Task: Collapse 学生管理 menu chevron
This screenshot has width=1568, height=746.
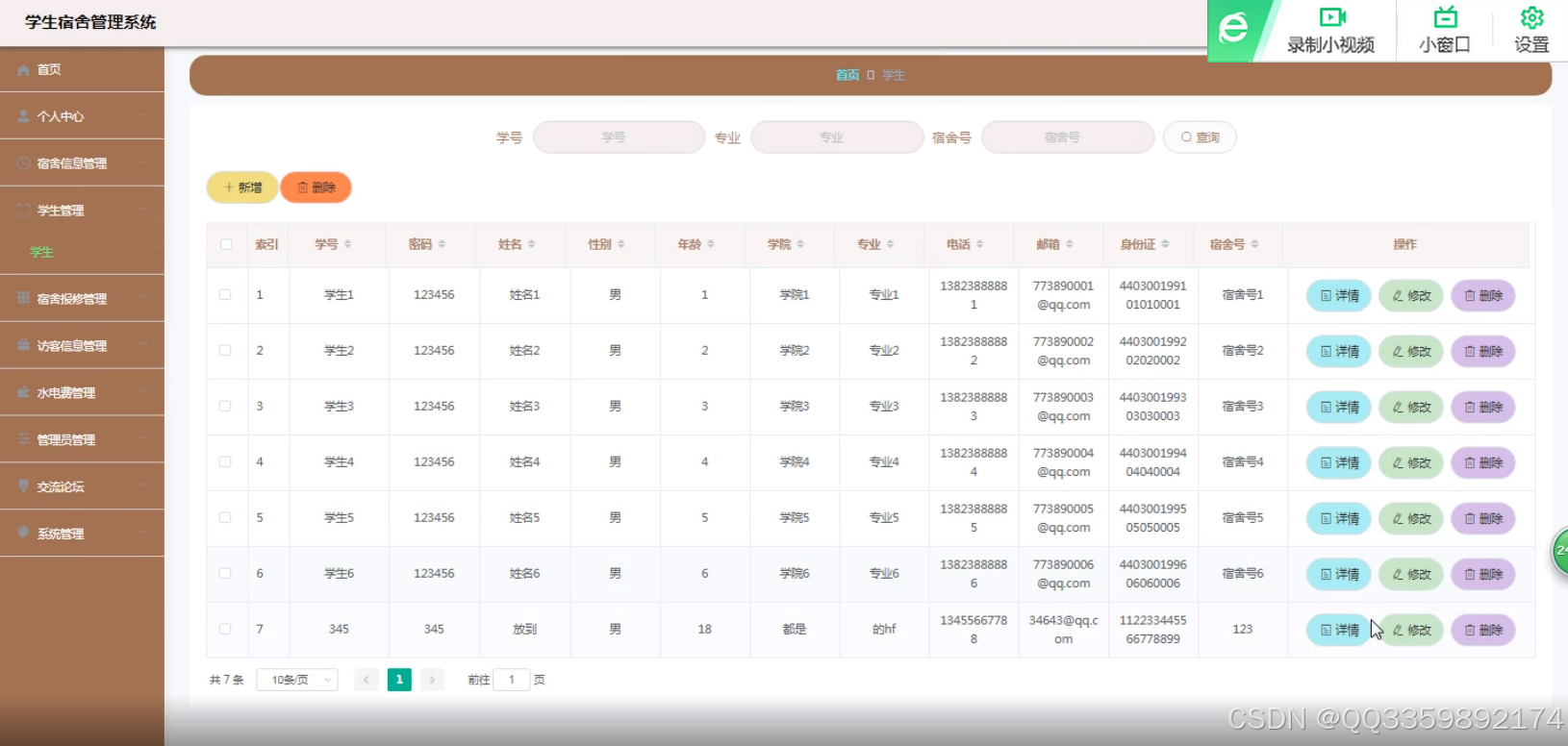Action: tap(143, 210)
